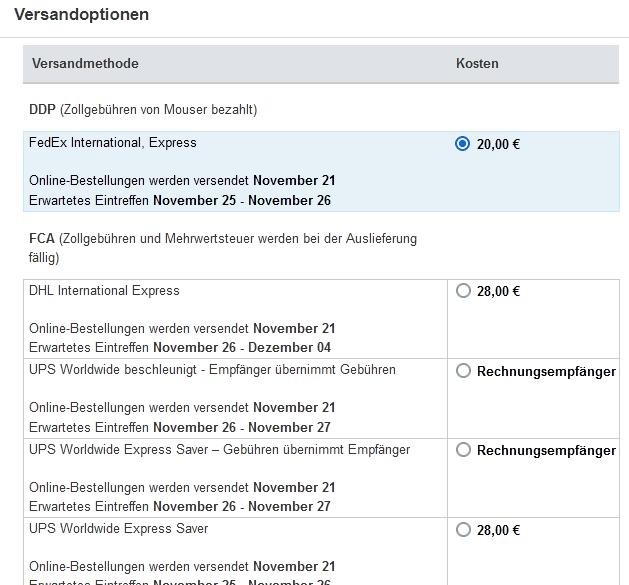Click the 28,00 € price for DHL
This screenshot has width=629, height=585.
[x=498, y=292]
